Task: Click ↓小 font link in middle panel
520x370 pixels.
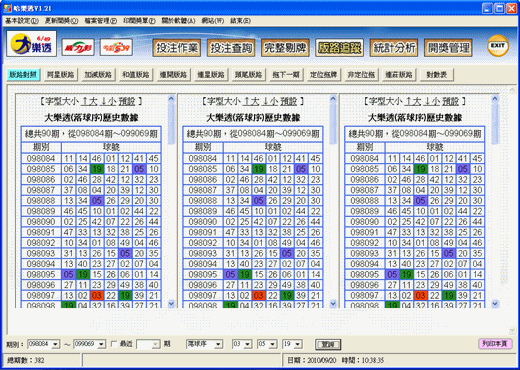Action: click(270, 101)
